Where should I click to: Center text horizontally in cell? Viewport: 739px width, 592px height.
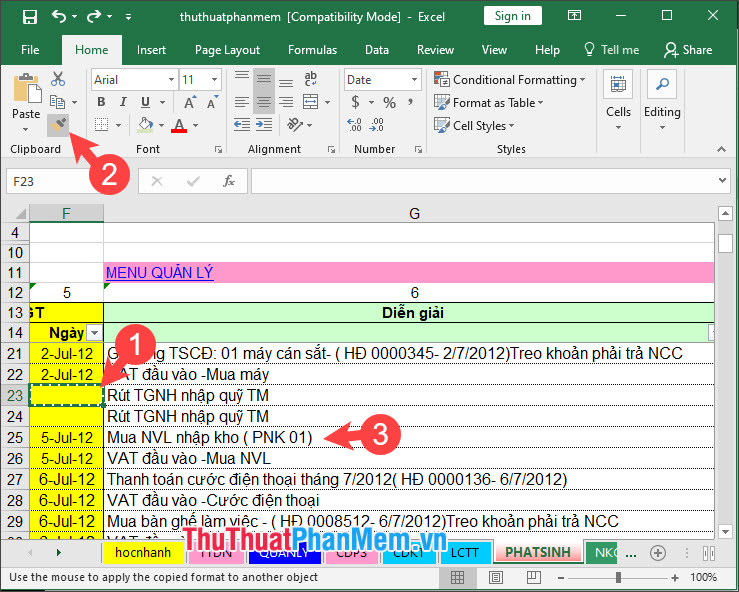264,102
